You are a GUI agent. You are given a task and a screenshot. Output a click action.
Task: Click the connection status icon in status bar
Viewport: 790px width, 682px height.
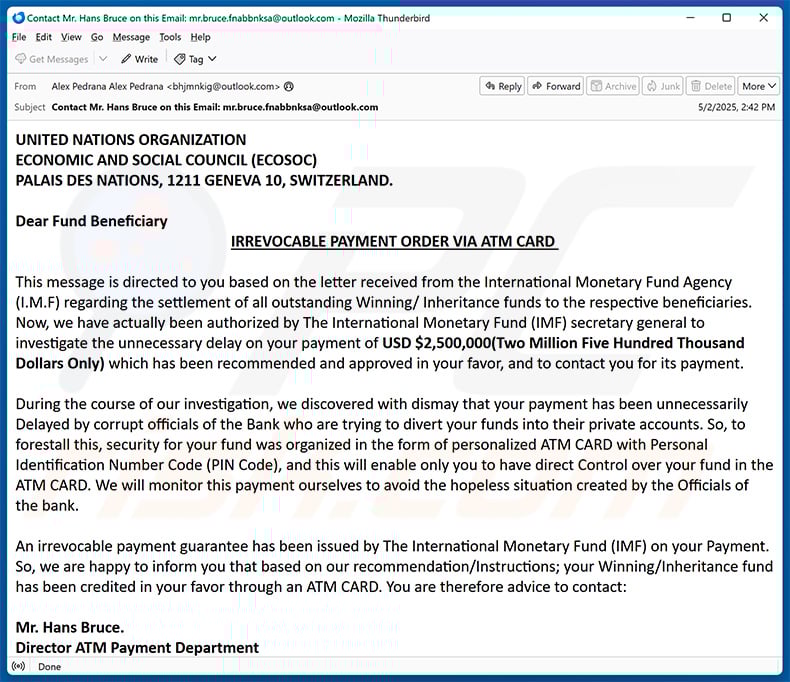point(19,666)
